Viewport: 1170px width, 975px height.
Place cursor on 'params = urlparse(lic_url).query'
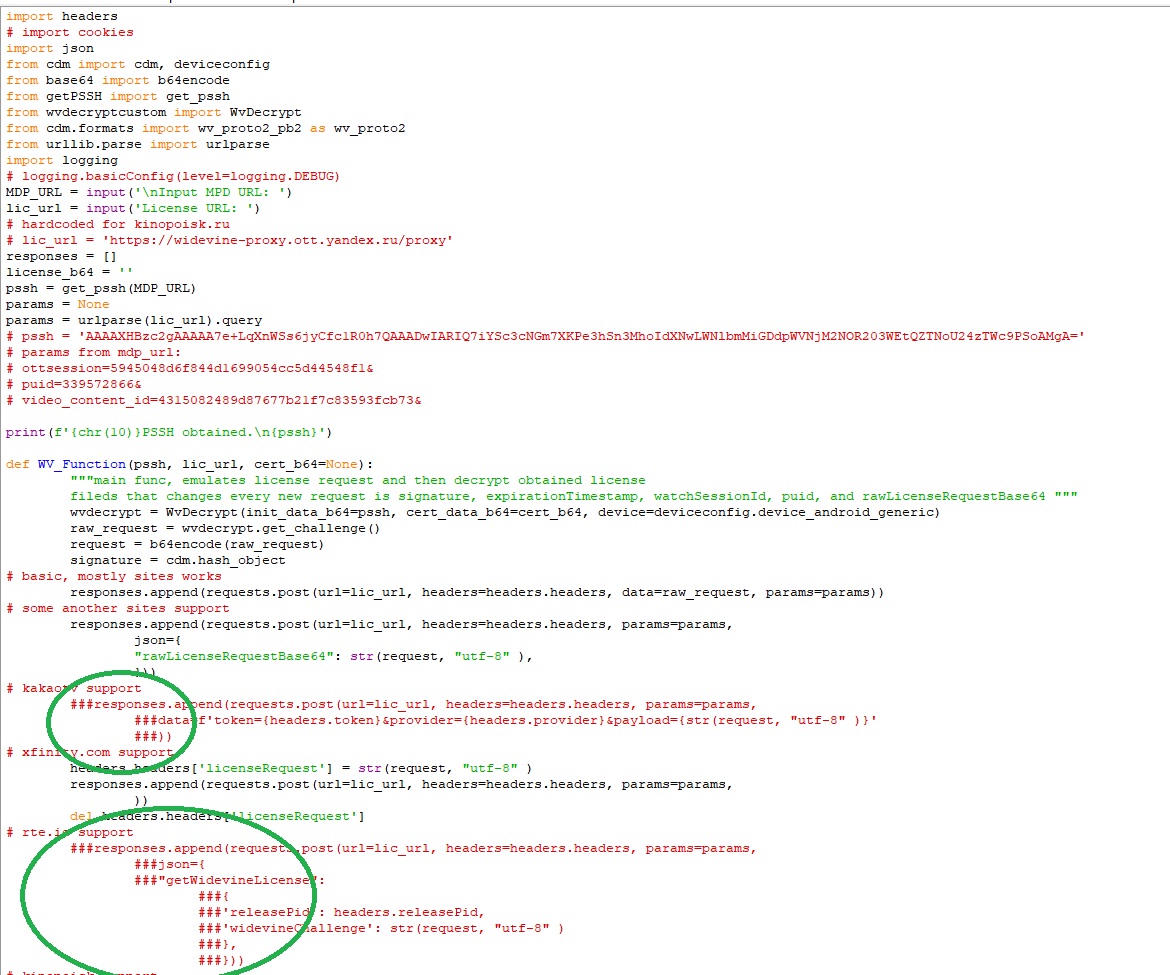coord(134,322)
